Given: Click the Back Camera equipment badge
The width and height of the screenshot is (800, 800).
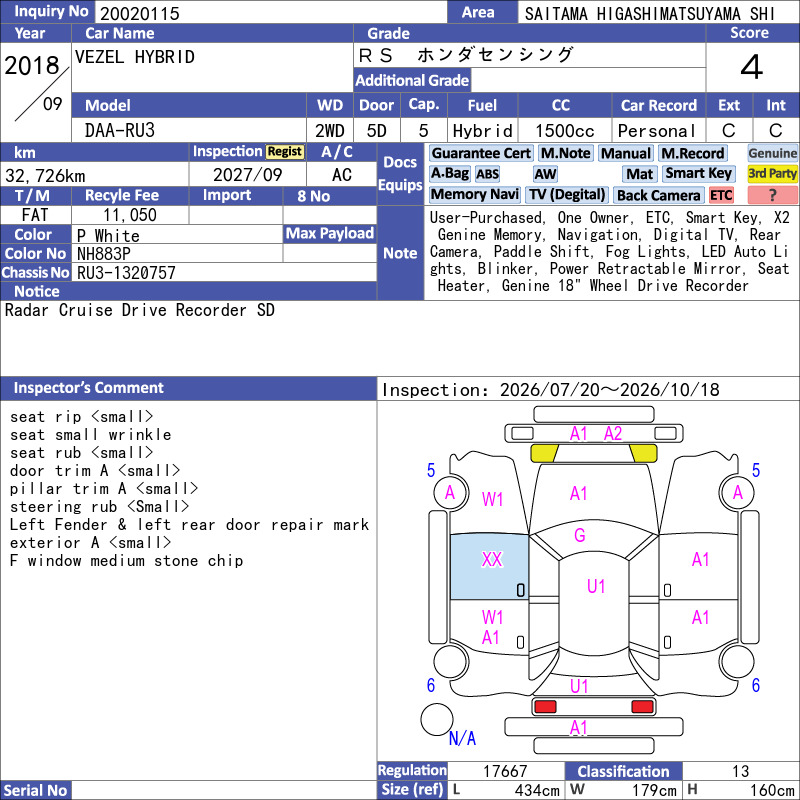Looking at the screenshot, I should [x=658, y=195].
